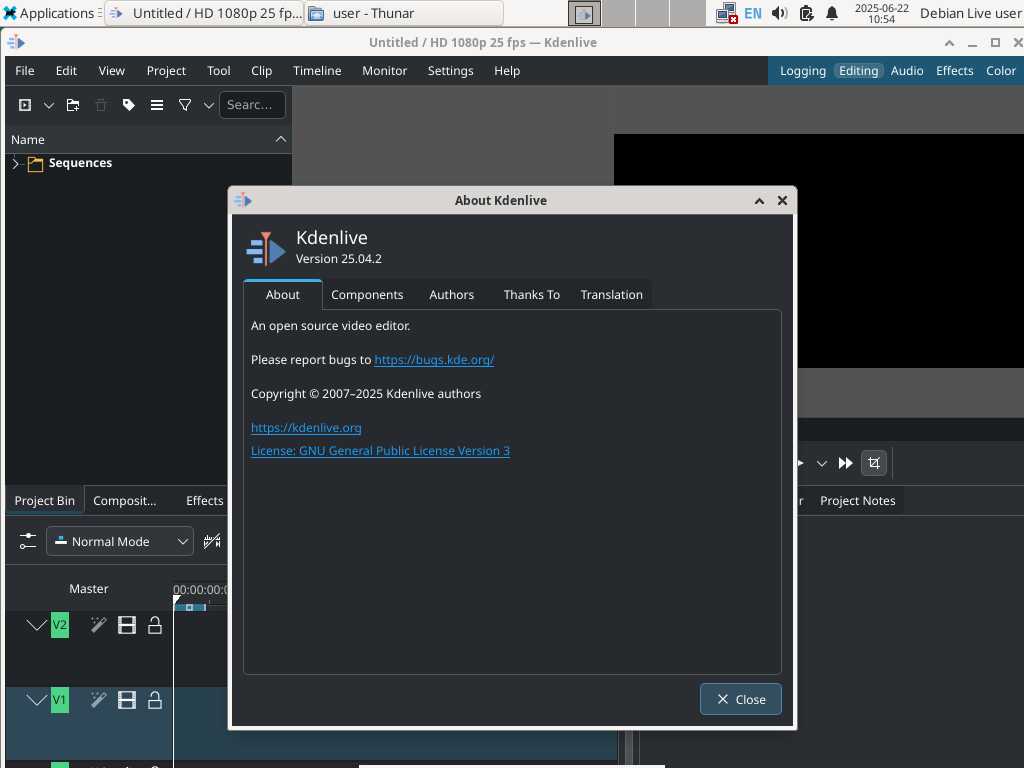Click the volume icon in system tray
This screenshot has height=768, width=1024.
(x=779, y=13)
